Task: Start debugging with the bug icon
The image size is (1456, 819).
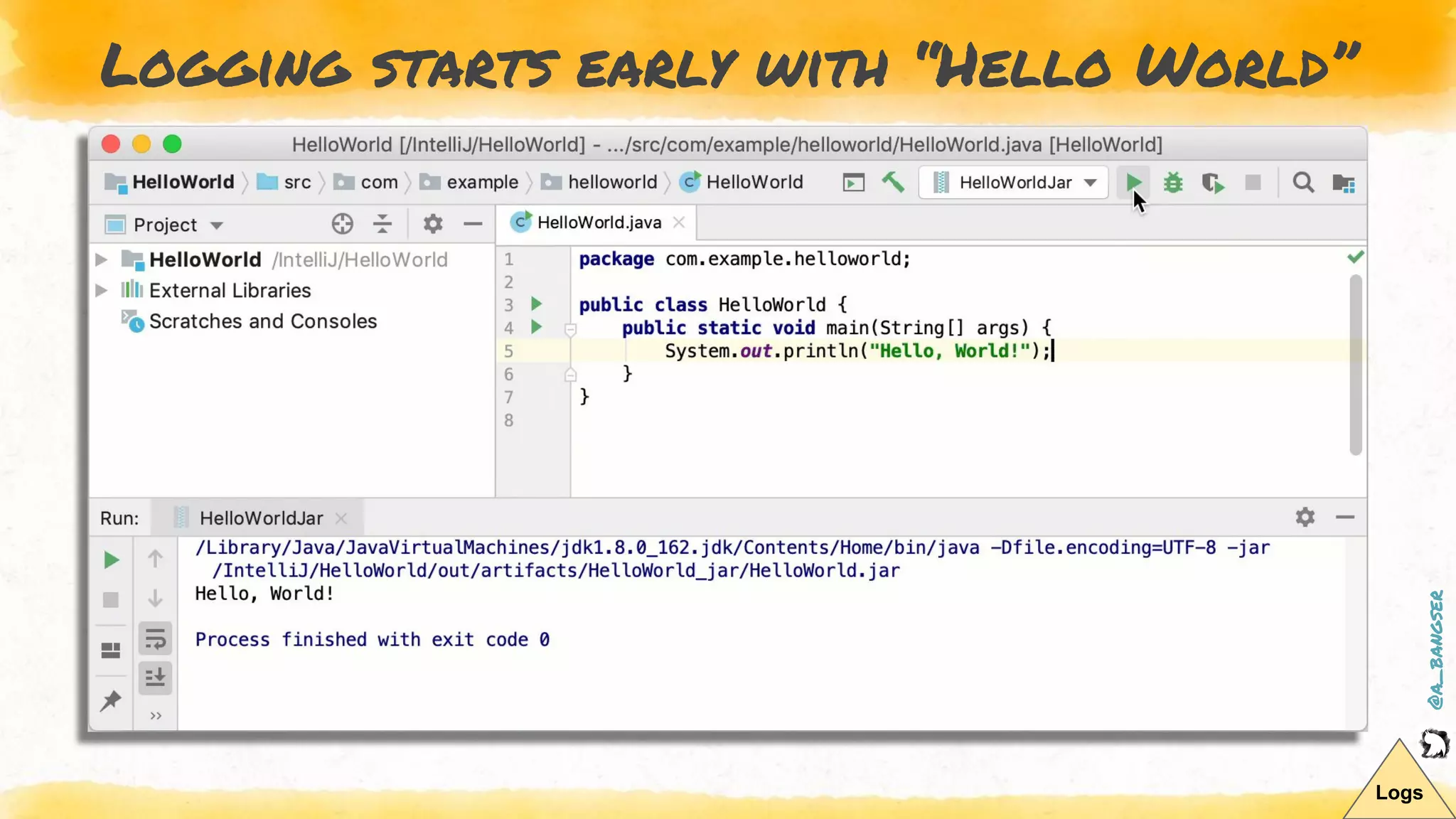Action: [1173, 183]
